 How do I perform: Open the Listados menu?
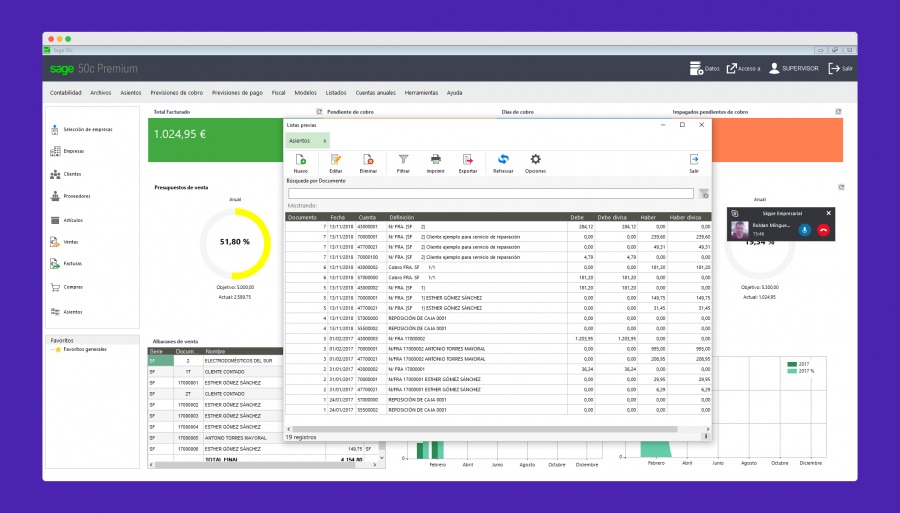coord(336,92)
